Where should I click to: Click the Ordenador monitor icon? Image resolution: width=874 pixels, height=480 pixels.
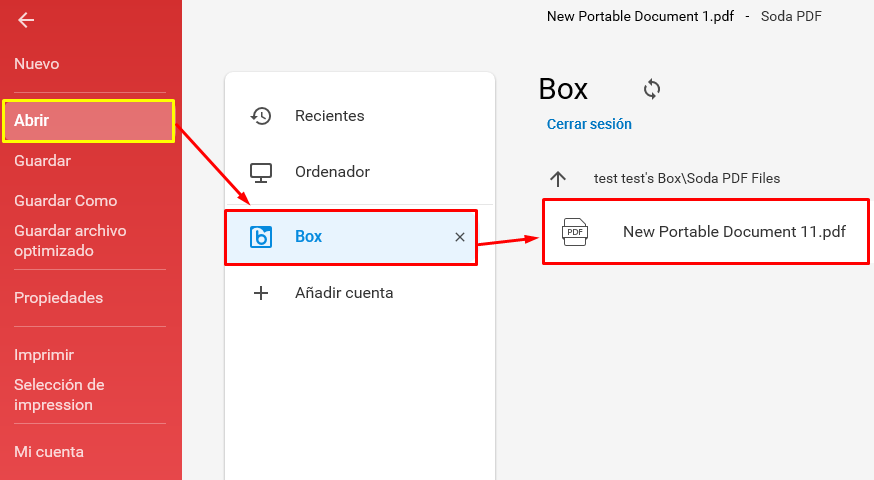coord(261,172)
